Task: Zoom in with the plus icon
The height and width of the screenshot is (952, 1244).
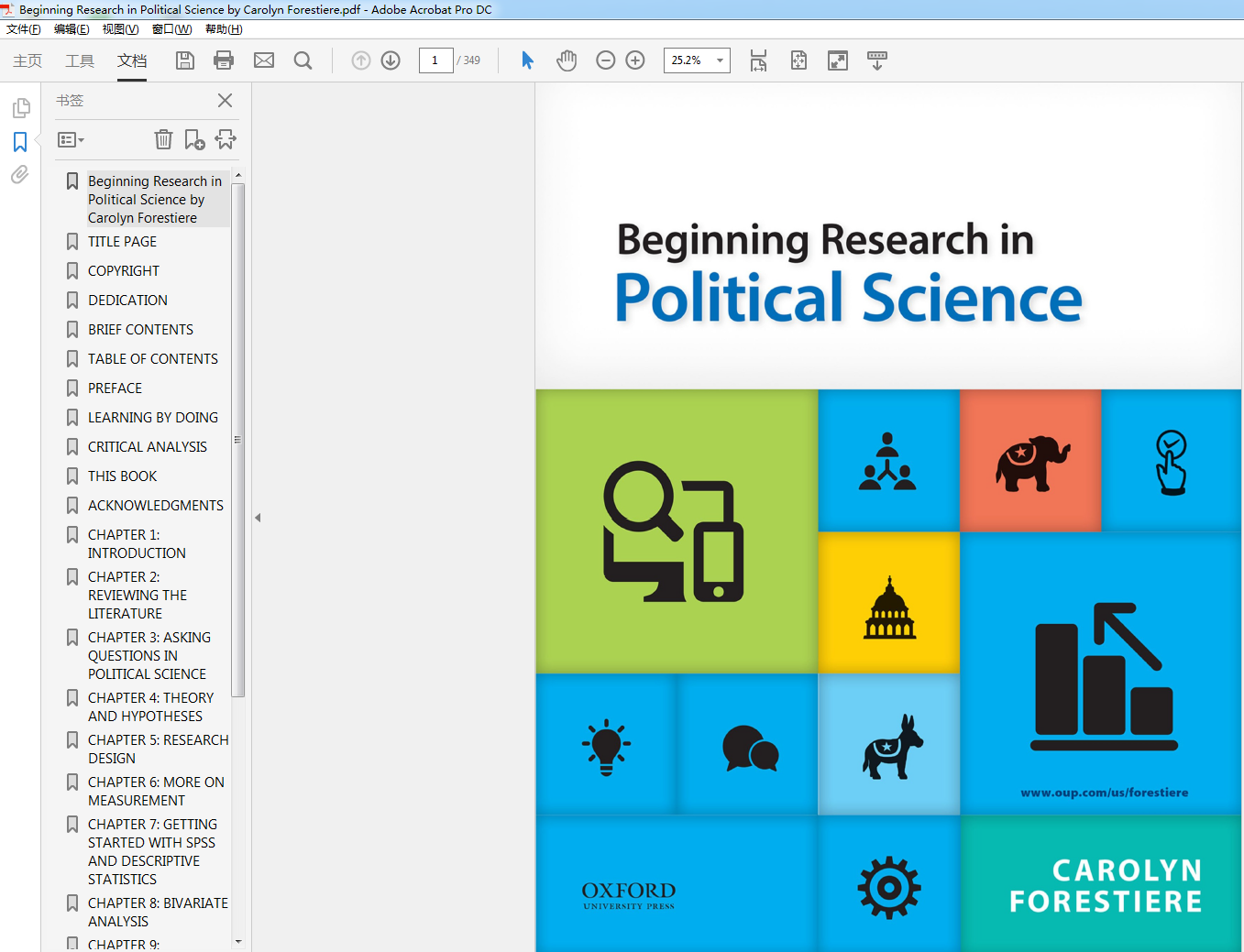Action: click(635, 60)
